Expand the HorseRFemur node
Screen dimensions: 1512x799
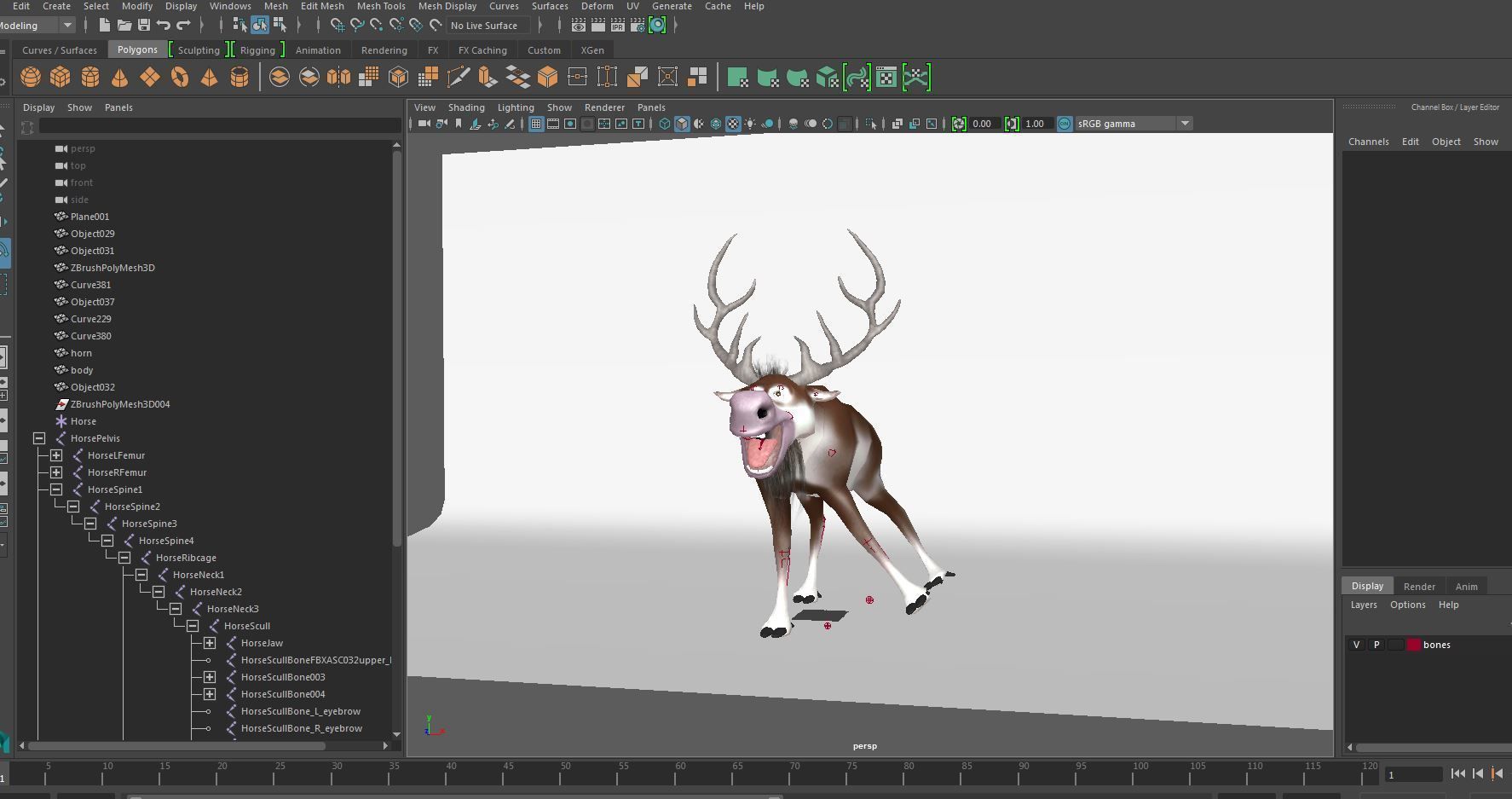point(56,472)
